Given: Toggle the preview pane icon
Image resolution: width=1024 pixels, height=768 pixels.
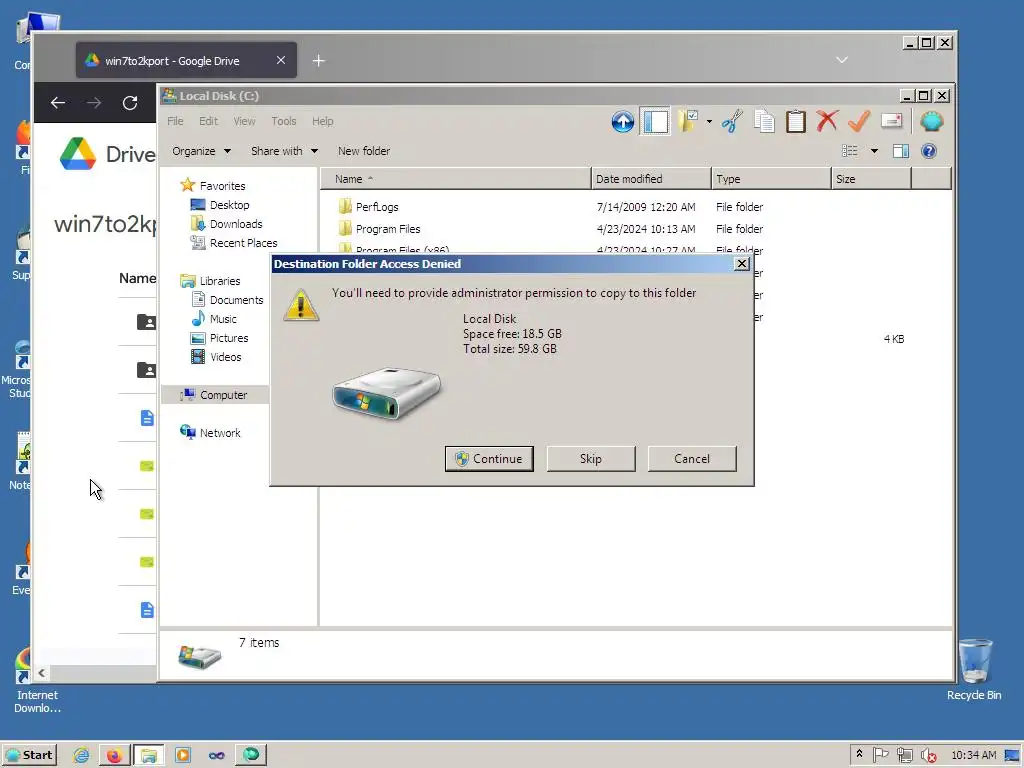Looking at the screenshot, I should click(901, 151).
